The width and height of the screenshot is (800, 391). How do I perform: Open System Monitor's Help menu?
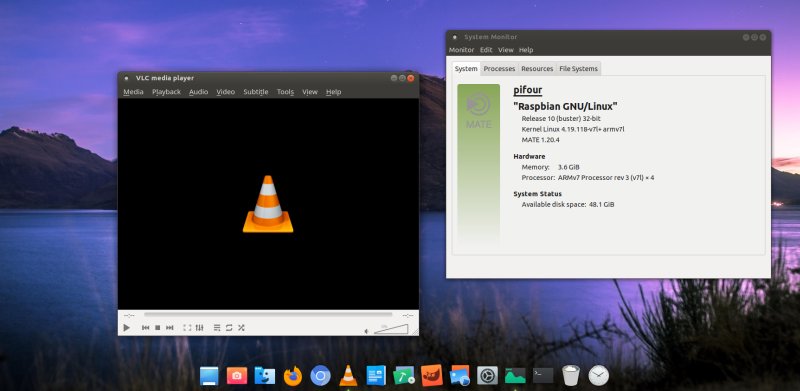[x=526, y=50]
